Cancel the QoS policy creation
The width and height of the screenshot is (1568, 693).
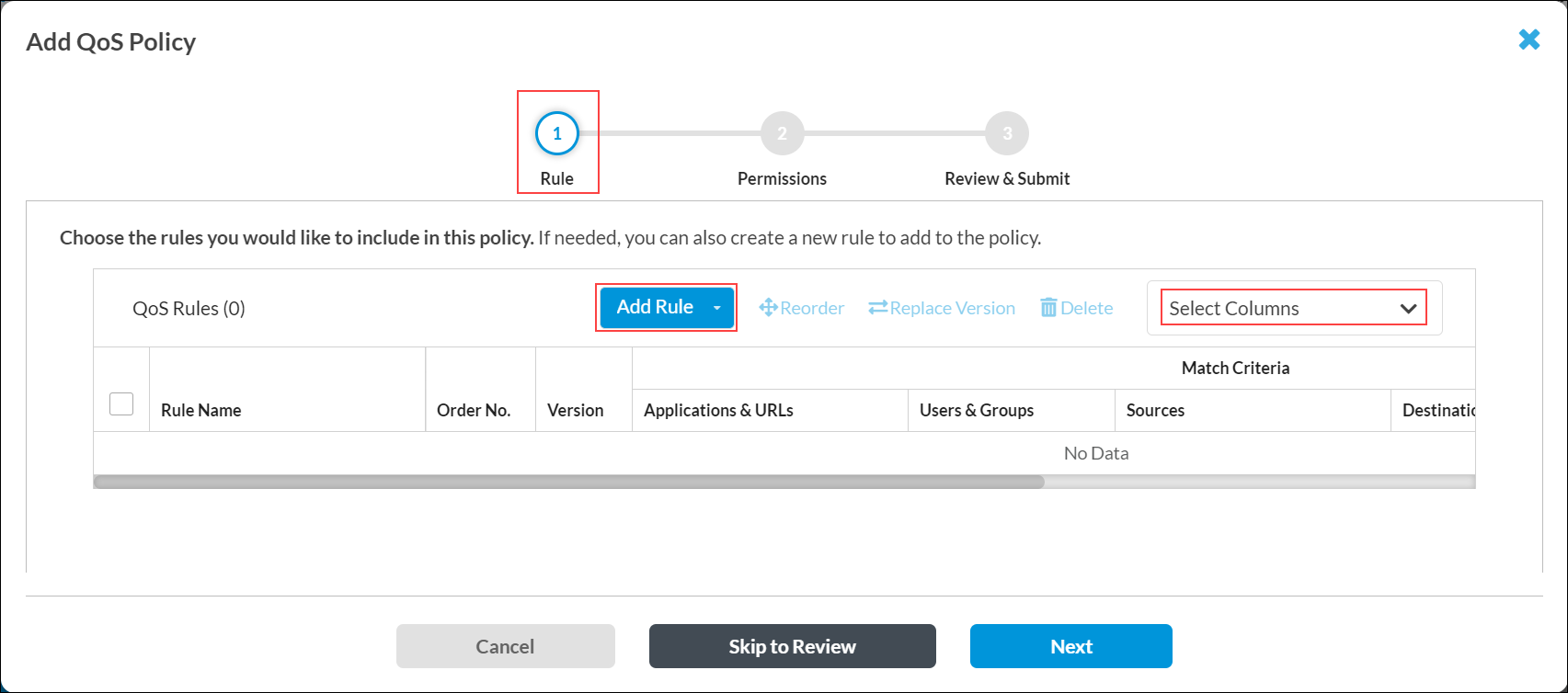click(x=505, y=646)
